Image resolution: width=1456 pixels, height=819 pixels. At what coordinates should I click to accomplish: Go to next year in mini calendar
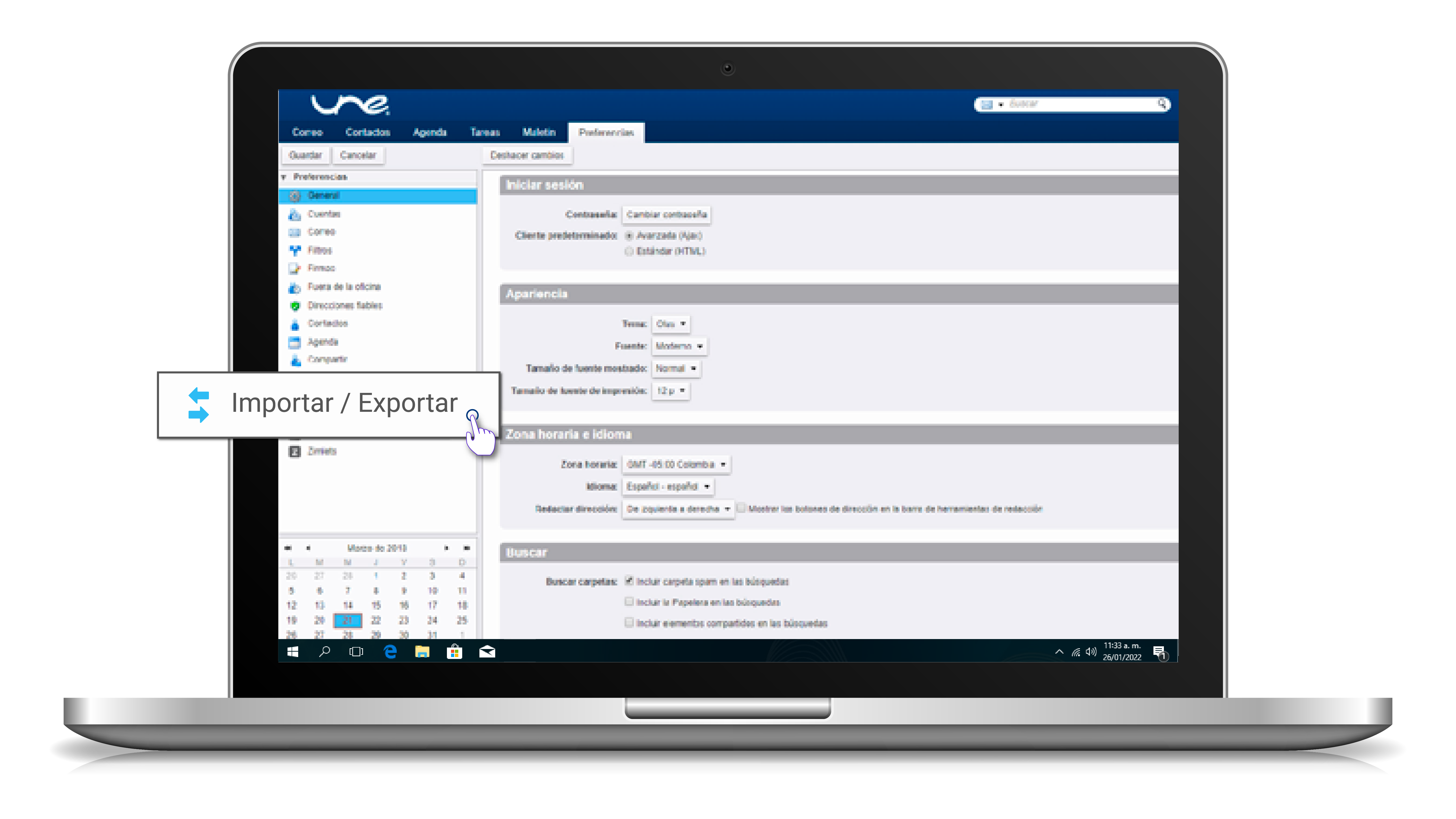[466, 548]
